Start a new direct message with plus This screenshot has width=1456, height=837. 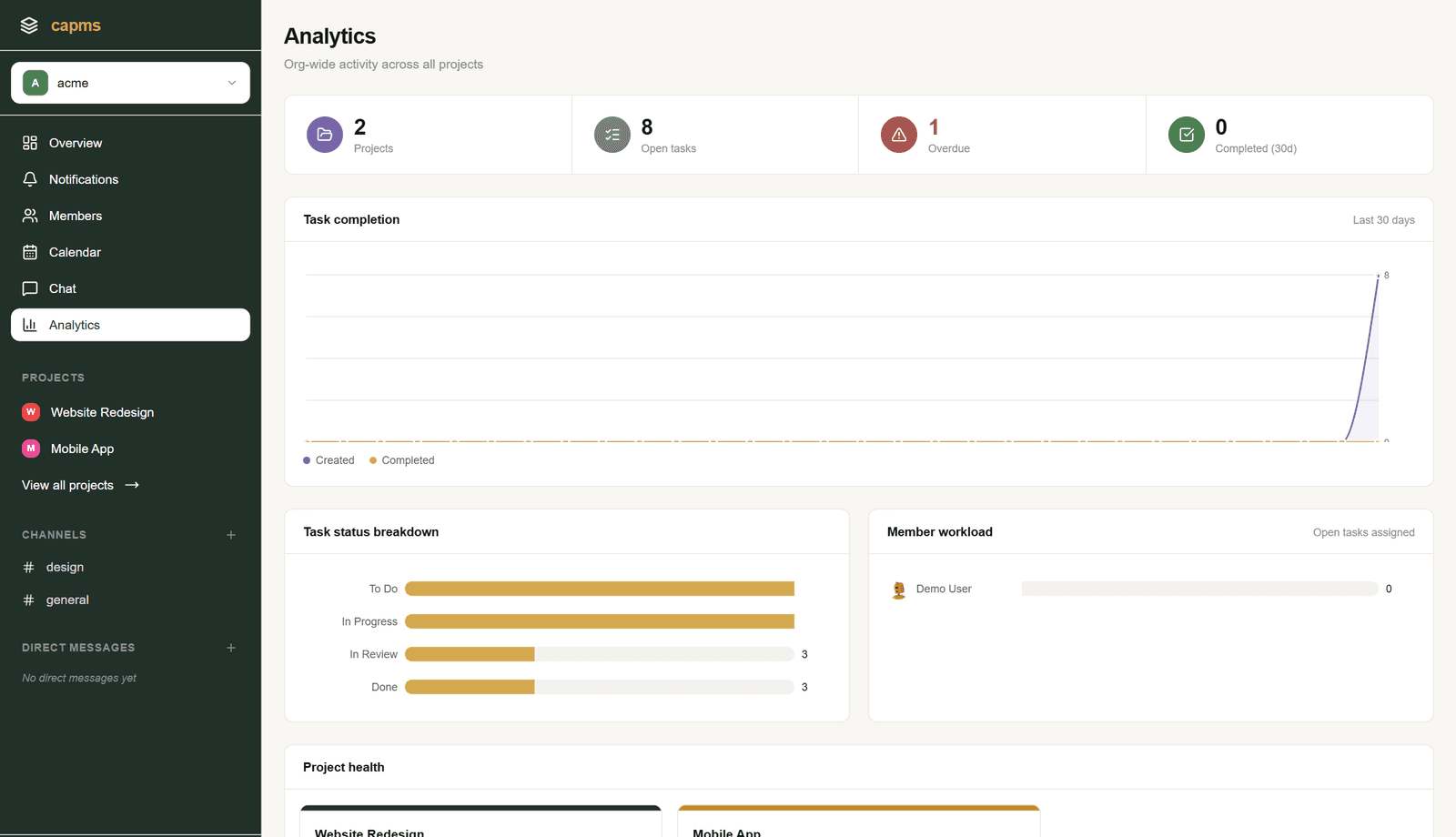pos(231,648)
